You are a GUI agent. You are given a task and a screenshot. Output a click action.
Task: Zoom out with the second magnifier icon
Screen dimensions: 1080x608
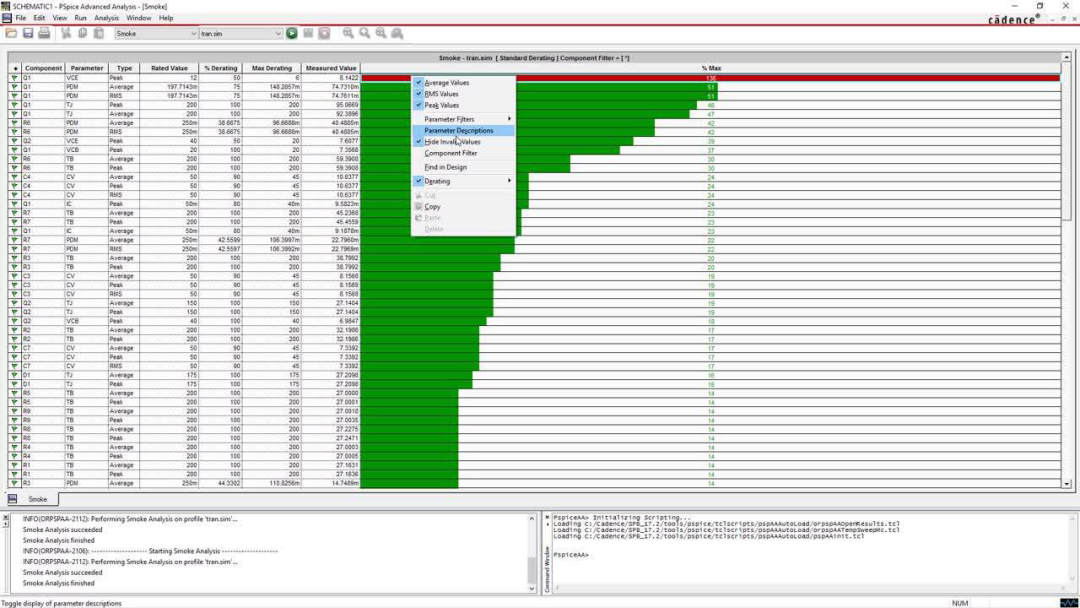(364, 33)
